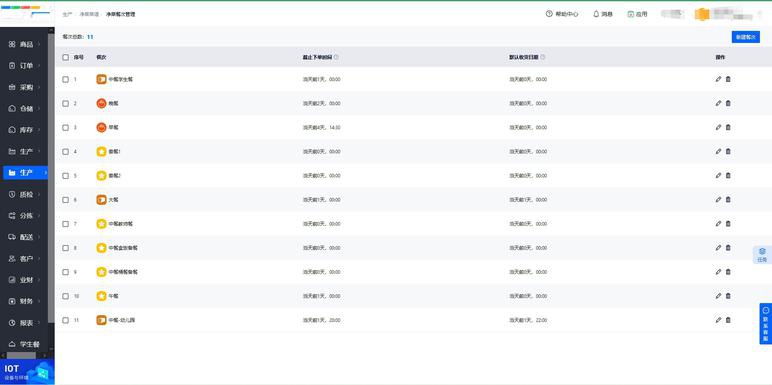Click the sidebar horizontal scrollbar

pyautogui.click(x=21, y=355)
